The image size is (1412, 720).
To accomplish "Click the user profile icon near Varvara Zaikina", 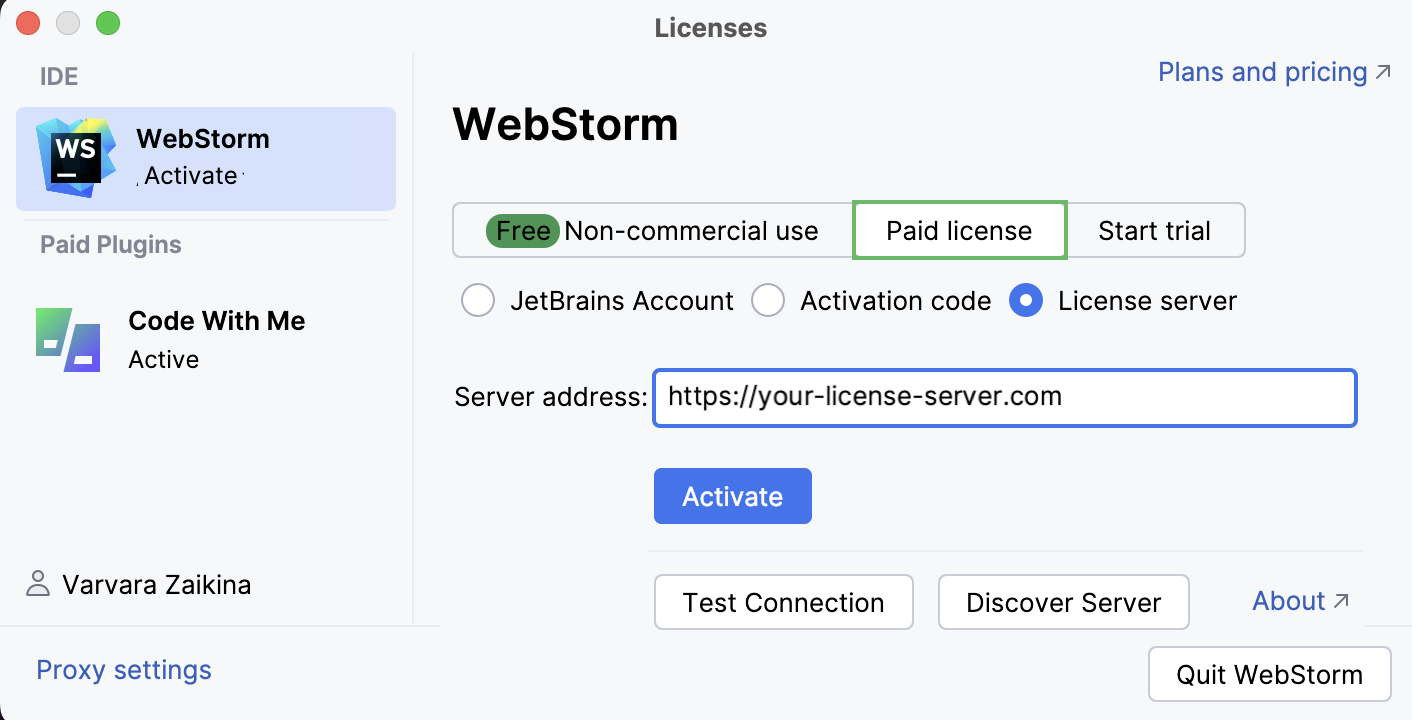I will (x=39, y=584).
